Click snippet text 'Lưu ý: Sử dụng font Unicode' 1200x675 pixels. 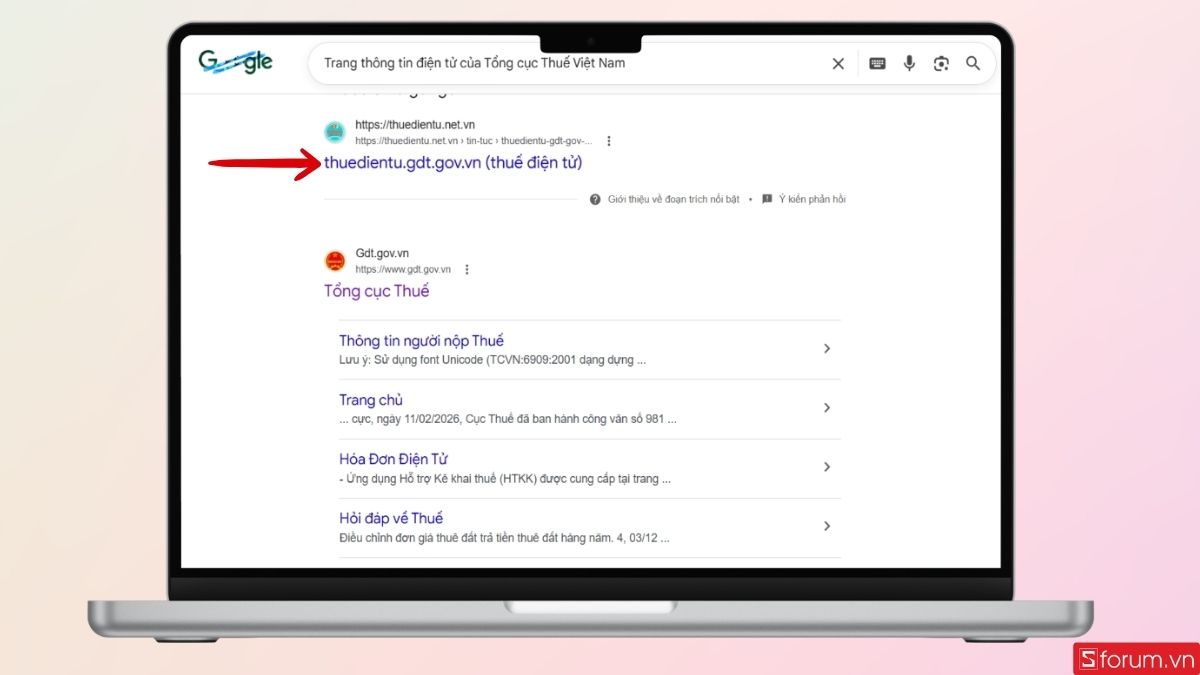(x=492, y=360)
